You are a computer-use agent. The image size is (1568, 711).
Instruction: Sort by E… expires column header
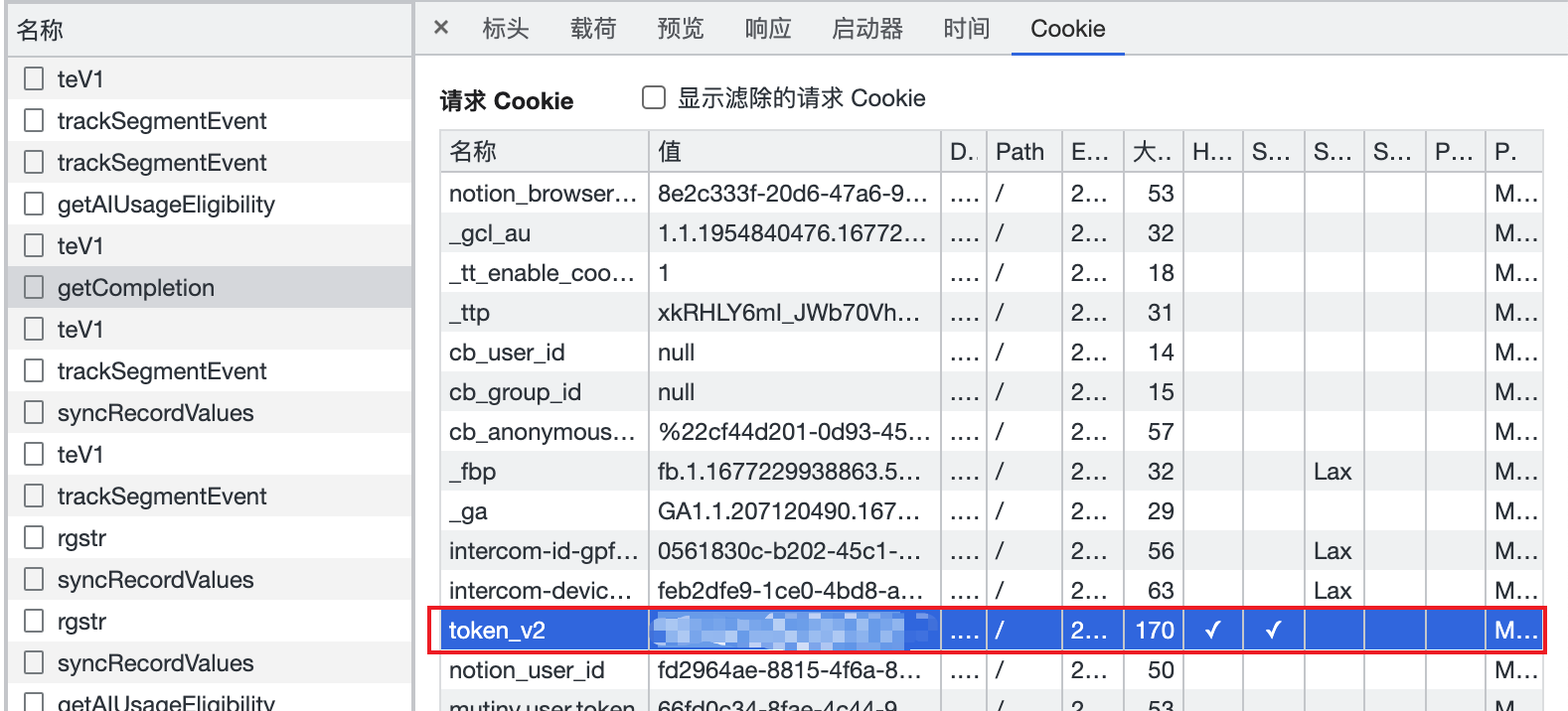click(1092, 151)
